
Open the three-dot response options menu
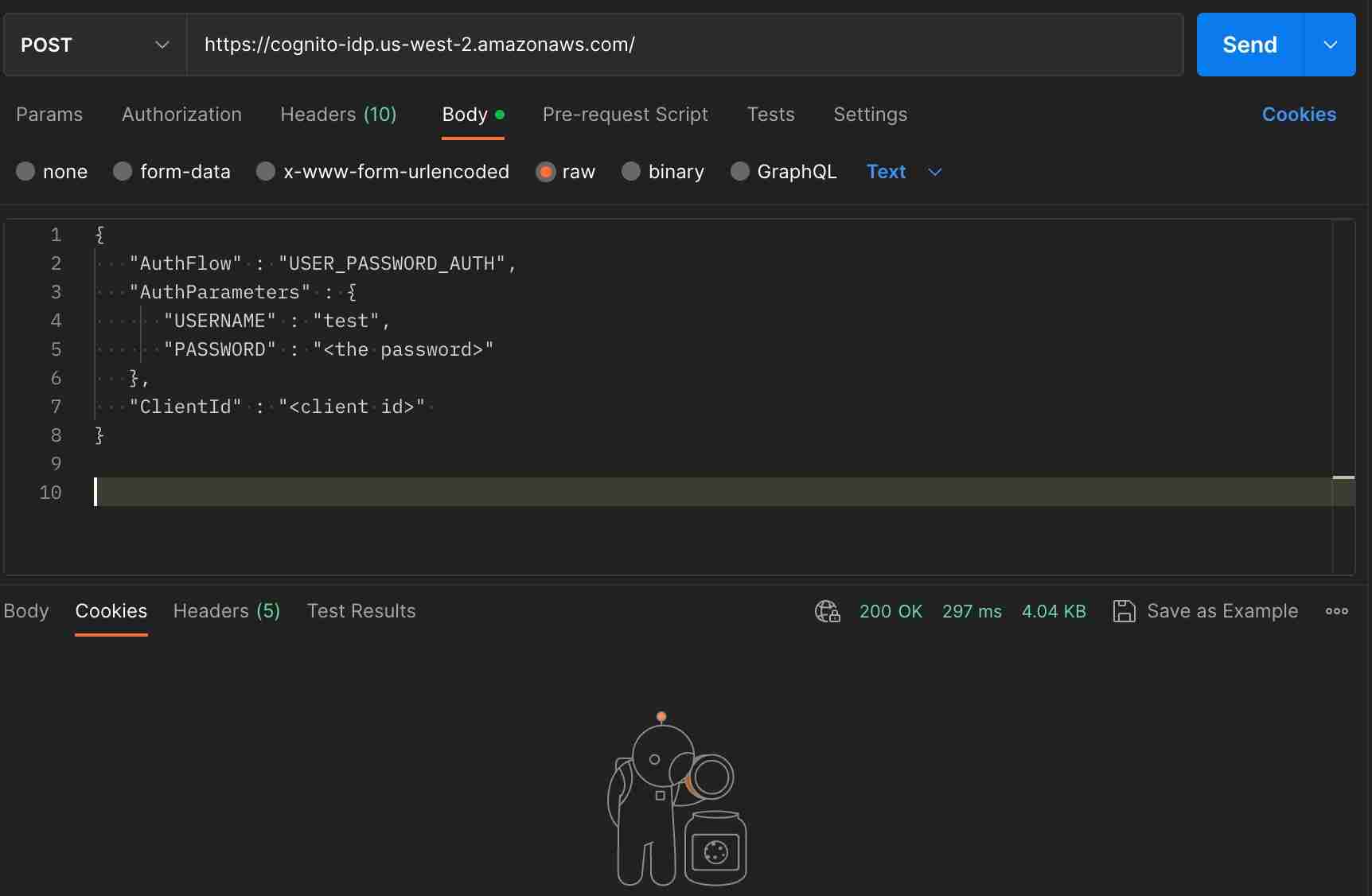point(1336,611)
